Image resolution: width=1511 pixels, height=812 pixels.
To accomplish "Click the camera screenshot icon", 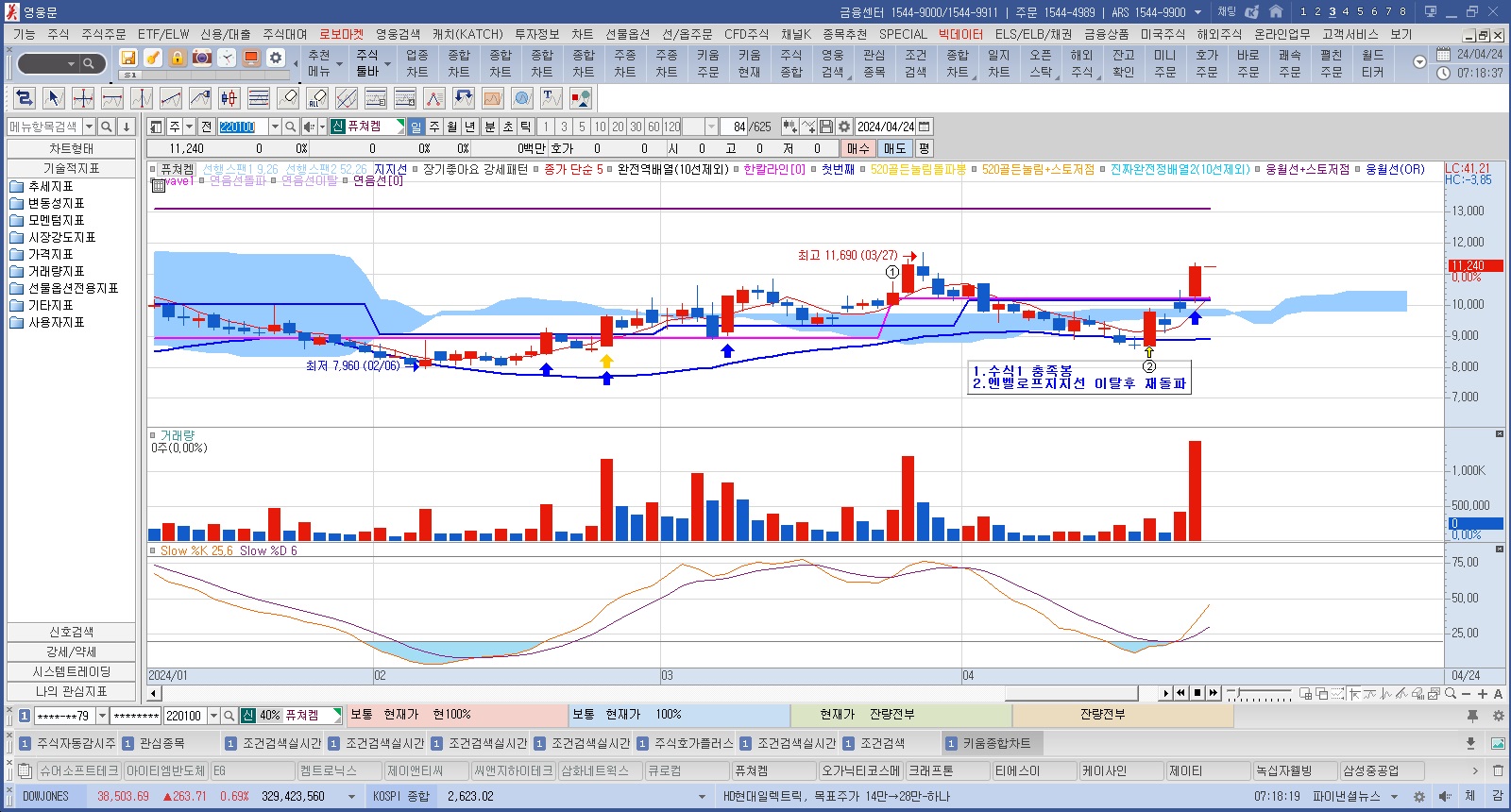I will [x=202, y=58].
